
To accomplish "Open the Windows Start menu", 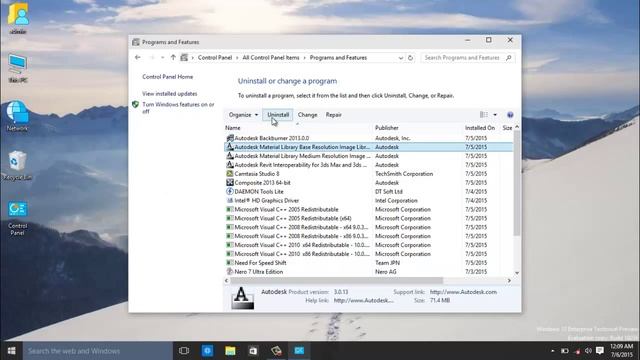I will point(11,351).
